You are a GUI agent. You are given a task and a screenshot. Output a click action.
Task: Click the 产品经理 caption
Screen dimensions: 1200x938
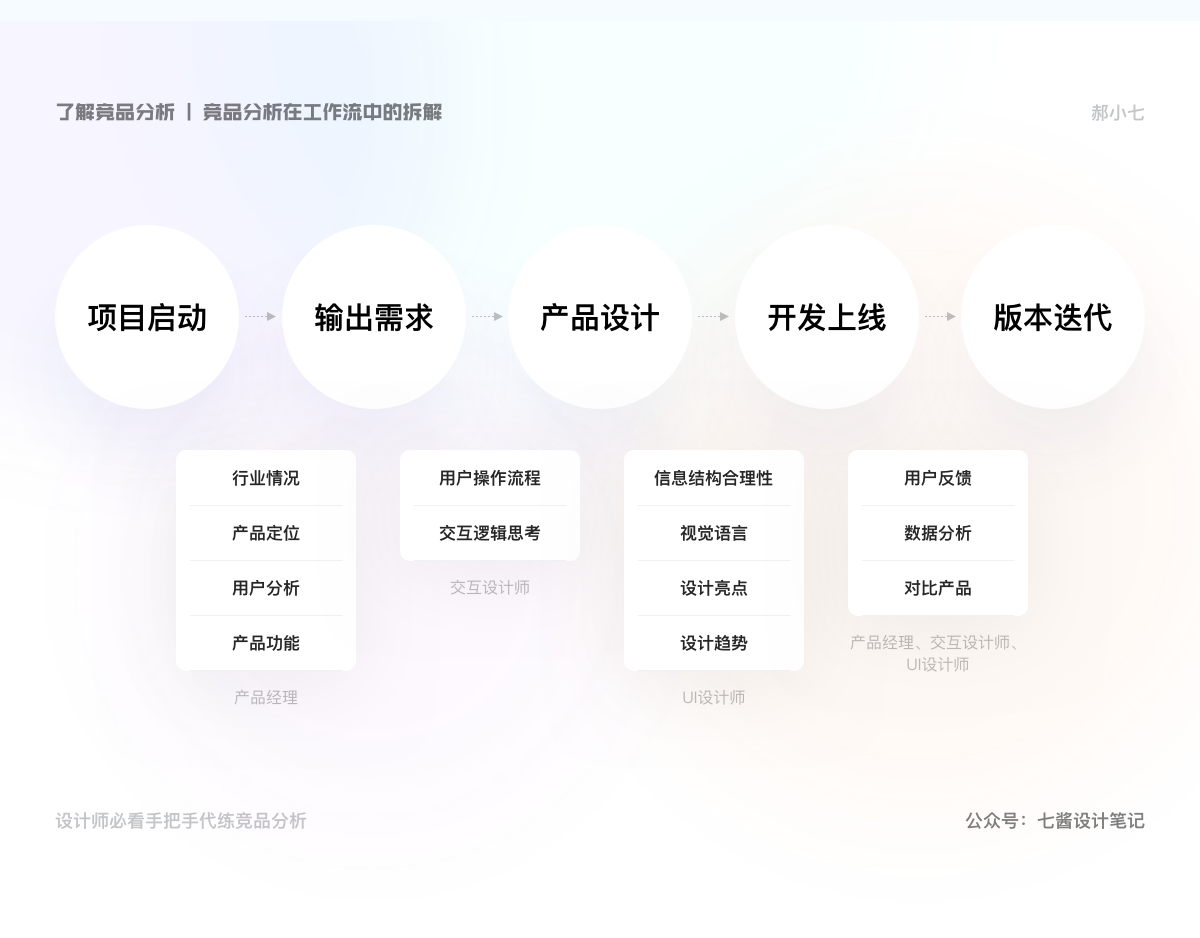266,698
